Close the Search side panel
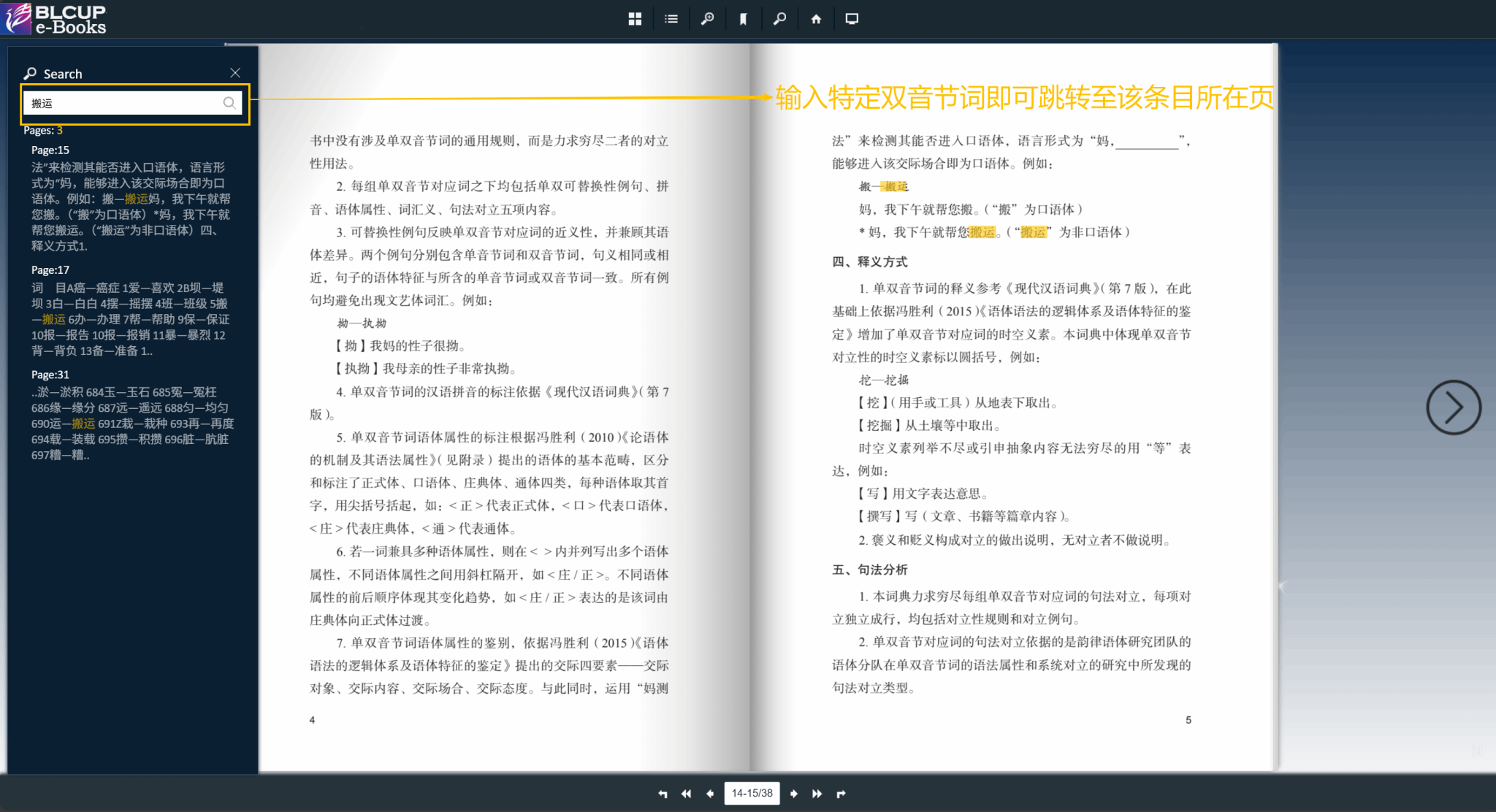This screenshot has height=812, width=1496. [x=235, y=72]
